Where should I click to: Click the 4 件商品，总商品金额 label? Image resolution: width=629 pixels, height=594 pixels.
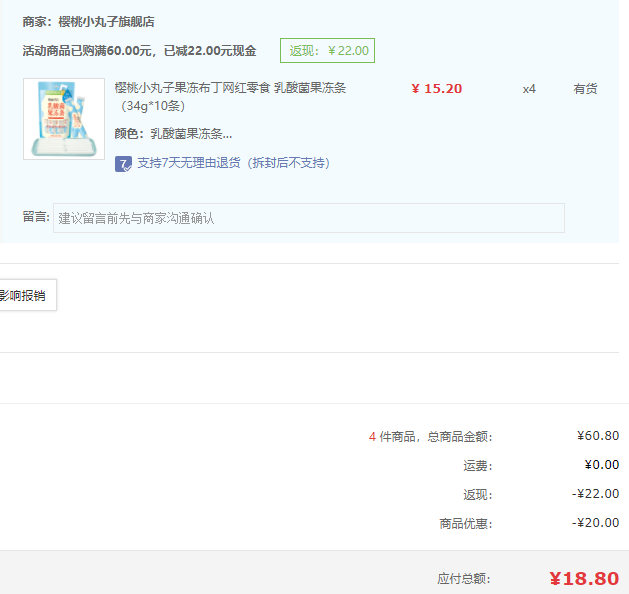[x=430, y=436]
